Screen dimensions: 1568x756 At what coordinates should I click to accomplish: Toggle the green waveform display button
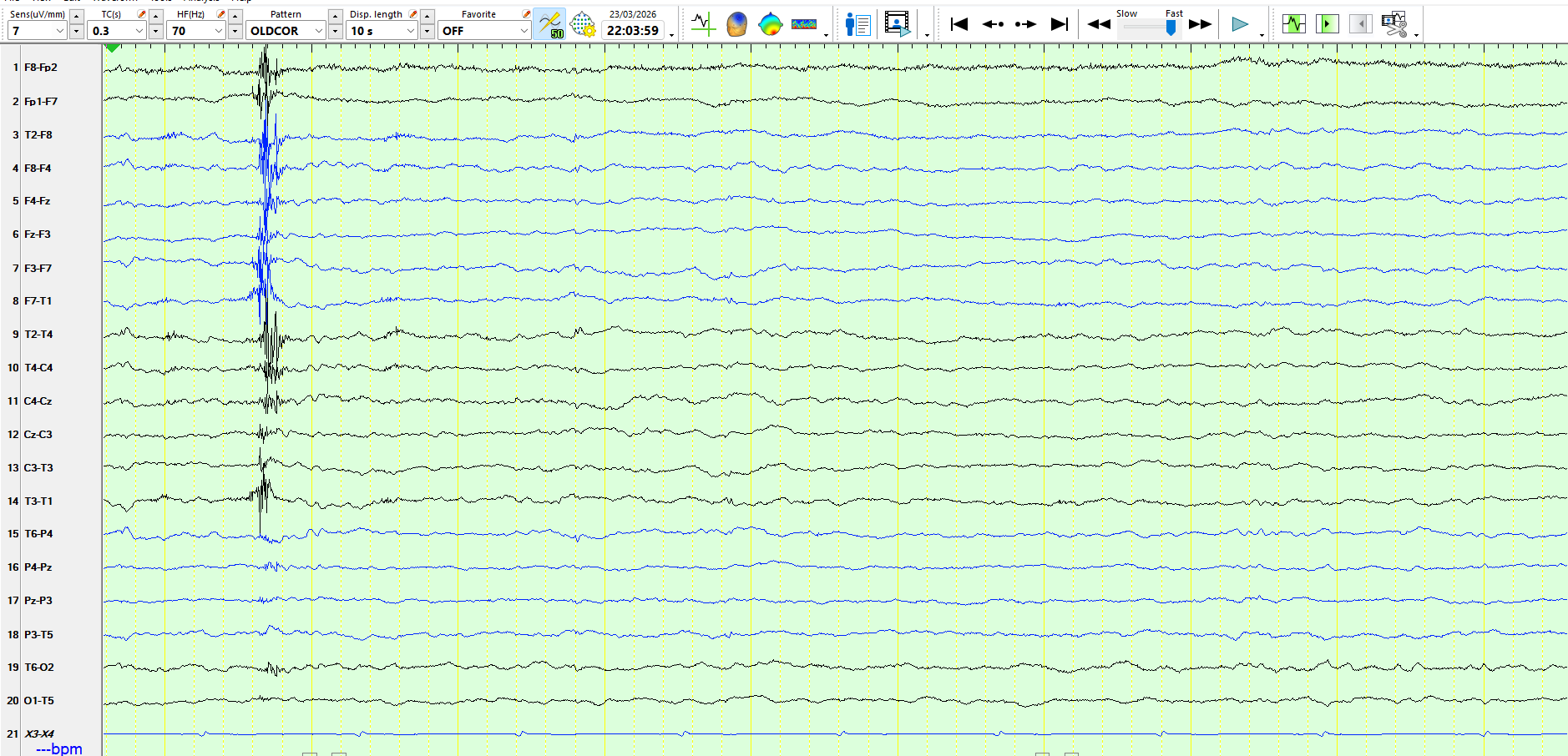click(x=1293, y=24)
